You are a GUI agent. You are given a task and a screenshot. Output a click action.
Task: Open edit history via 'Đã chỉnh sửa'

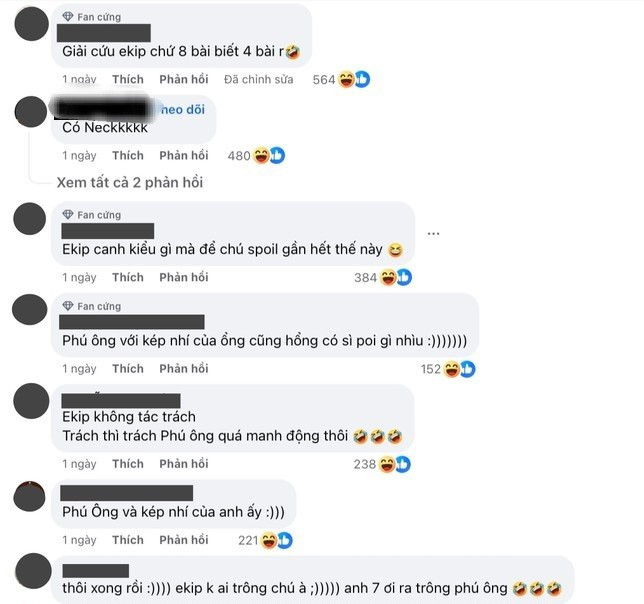(259, 79)
